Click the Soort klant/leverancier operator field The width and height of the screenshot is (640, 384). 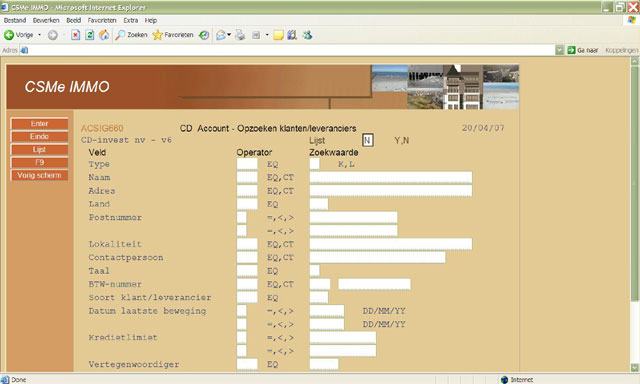pyautogui.click(x=247, y=297)
